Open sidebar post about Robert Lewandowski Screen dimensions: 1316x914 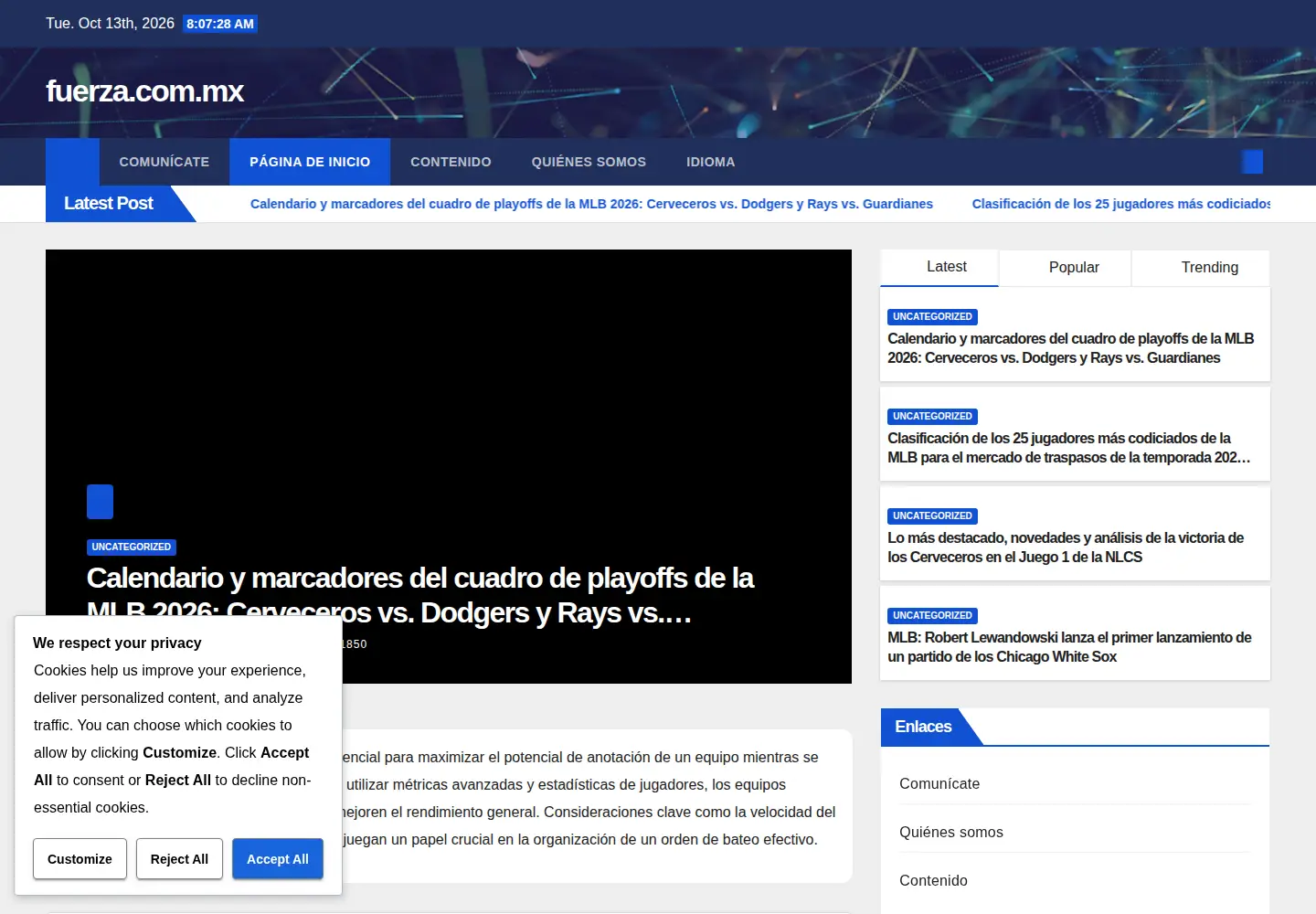pos(1069,647)
